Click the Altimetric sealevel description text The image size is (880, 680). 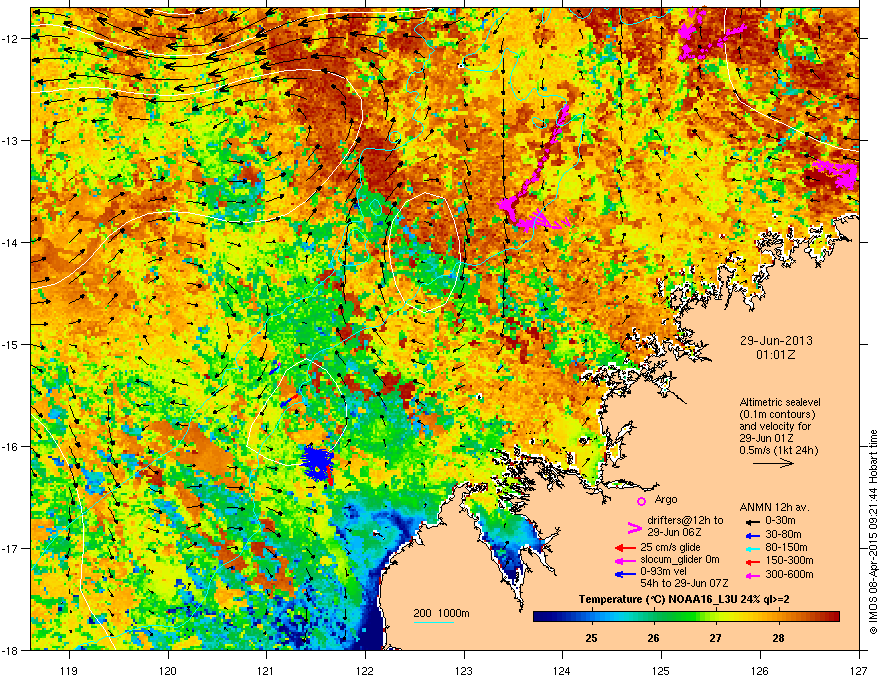780,426
